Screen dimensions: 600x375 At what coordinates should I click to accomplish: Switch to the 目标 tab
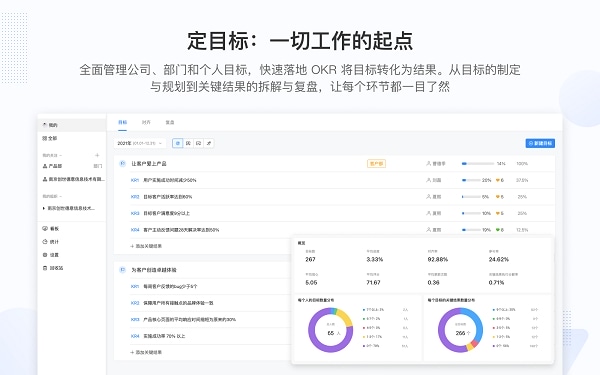[122, 122]
